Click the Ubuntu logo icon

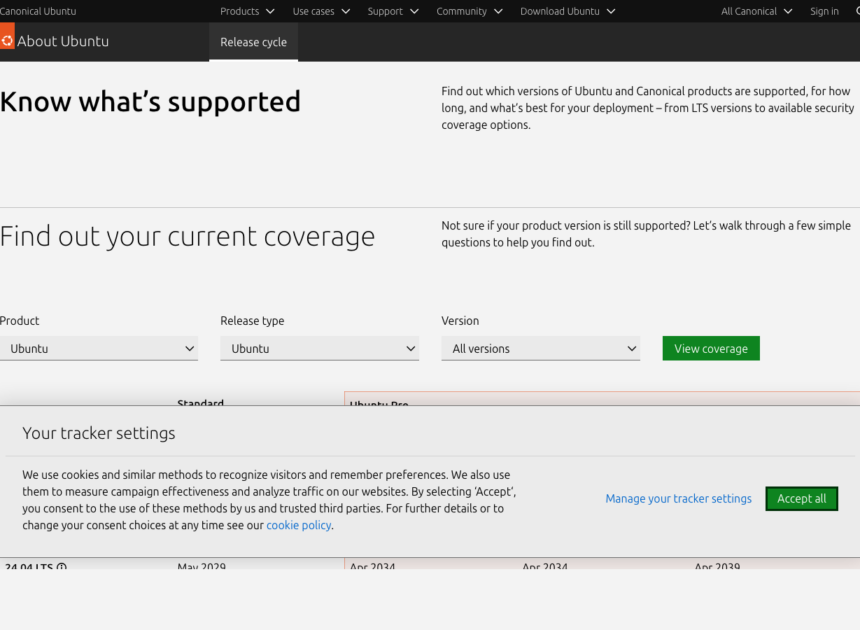pyautogui.click(x=9, y=41)
